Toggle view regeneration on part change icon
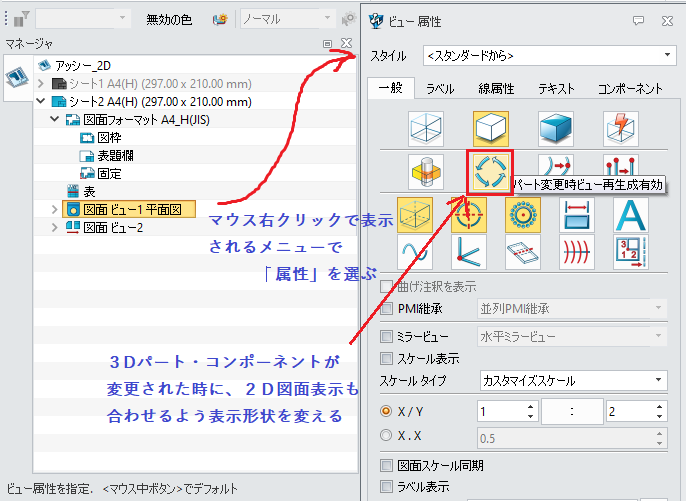 pos(490,172)
